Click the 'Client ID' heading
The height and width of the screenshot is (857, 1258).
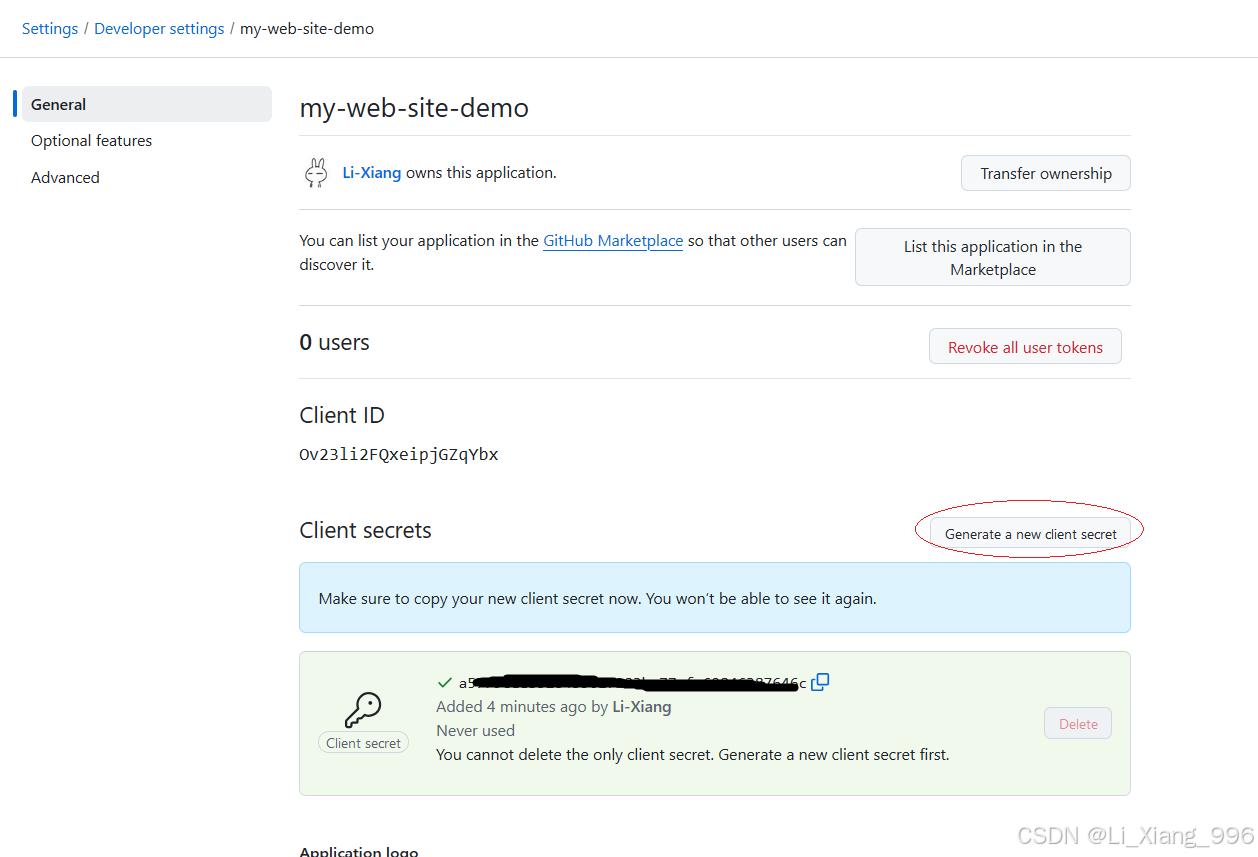point(342,415)
